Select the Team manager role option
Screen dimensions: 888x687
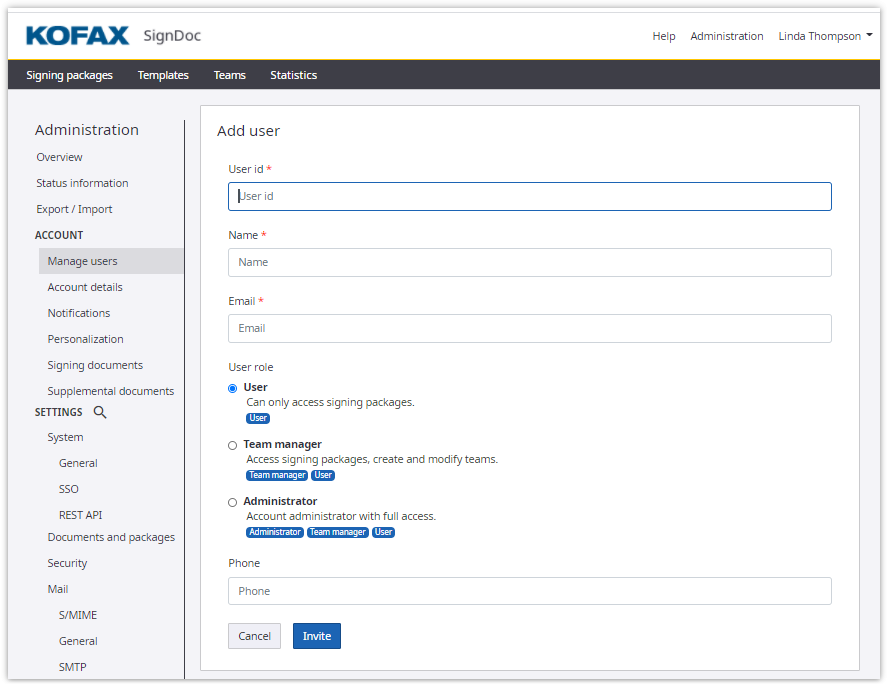[x=233, y=445]
